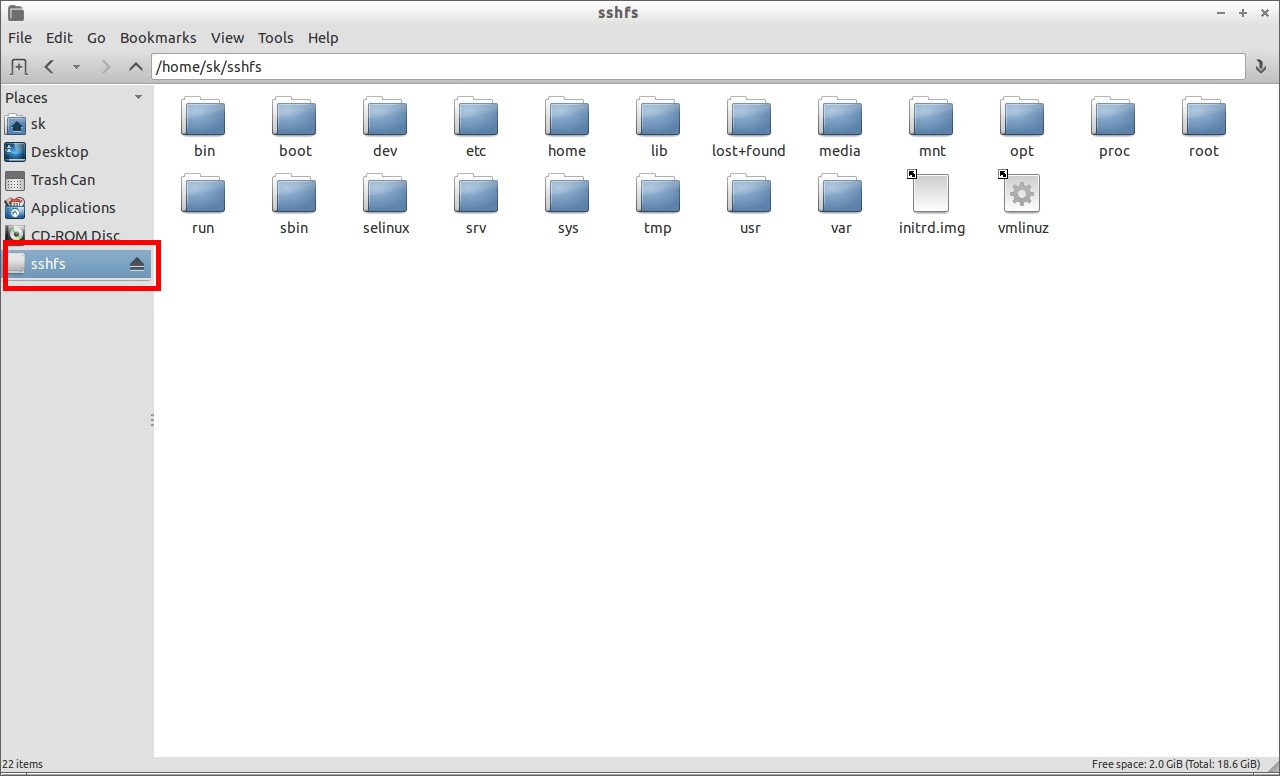1280x776 pixels.
Task: Expand the history dropdown arrow
Action: pos(76,67)
